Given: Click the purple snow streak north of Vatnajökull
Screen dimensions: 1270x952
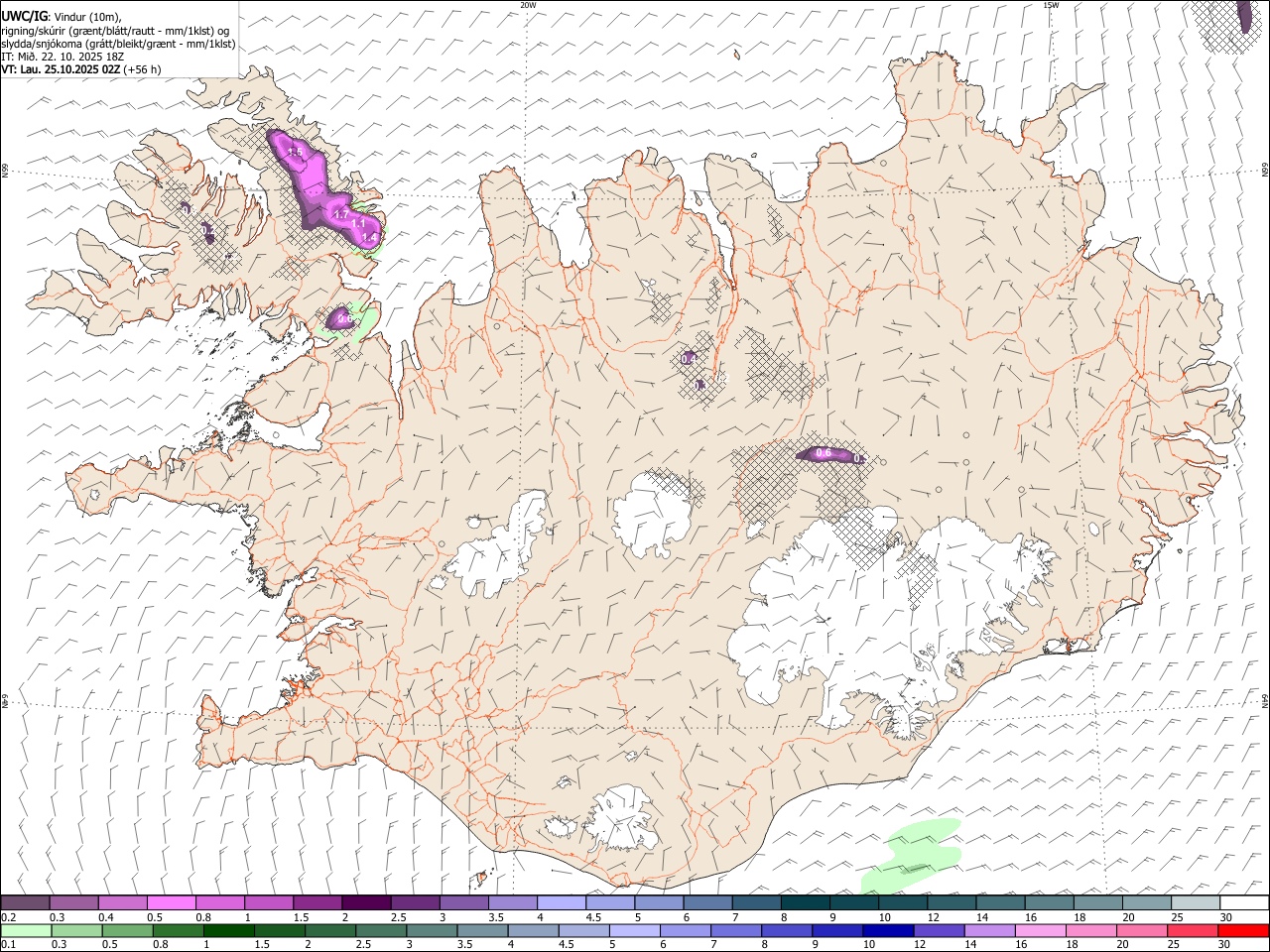Looking at the screenshot, I should pyautogui.click(x=831, y=454).
